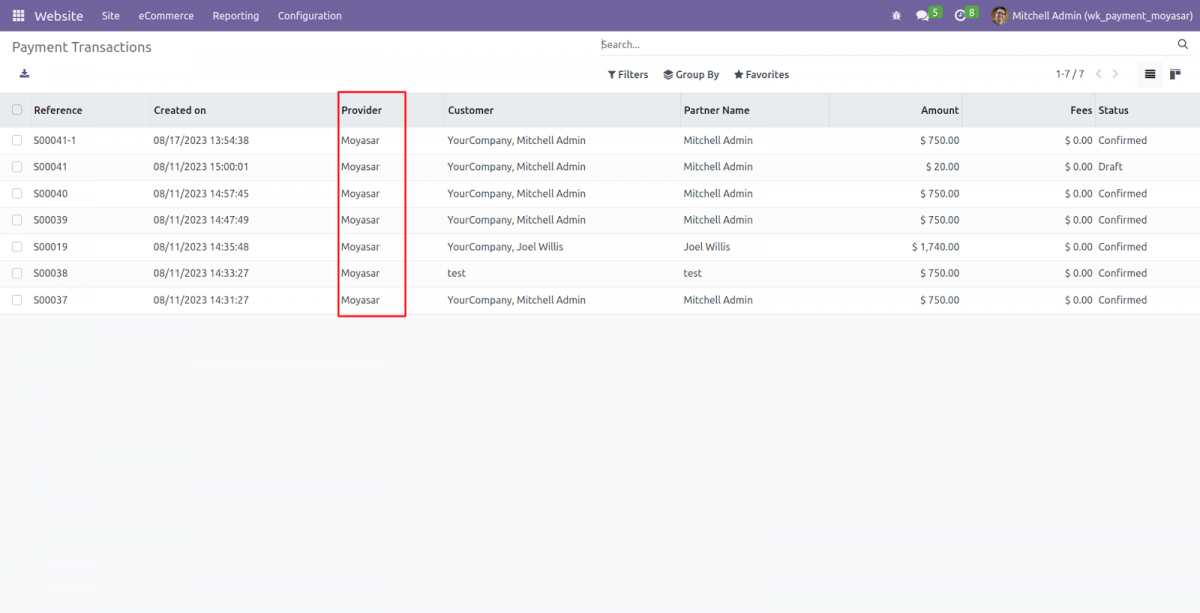Click the Payment Transactions breadcrumb title
Screen dimensions: 1200x613
[82, 47]
